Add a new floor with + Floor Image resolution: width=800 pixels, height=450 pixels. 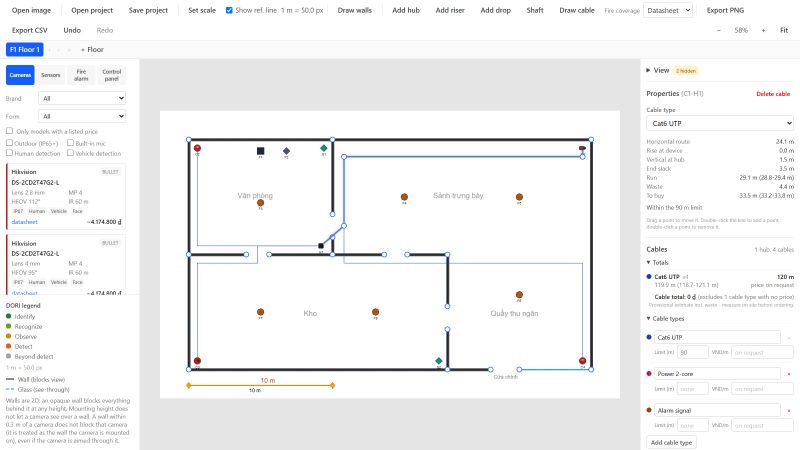[92, 49]
